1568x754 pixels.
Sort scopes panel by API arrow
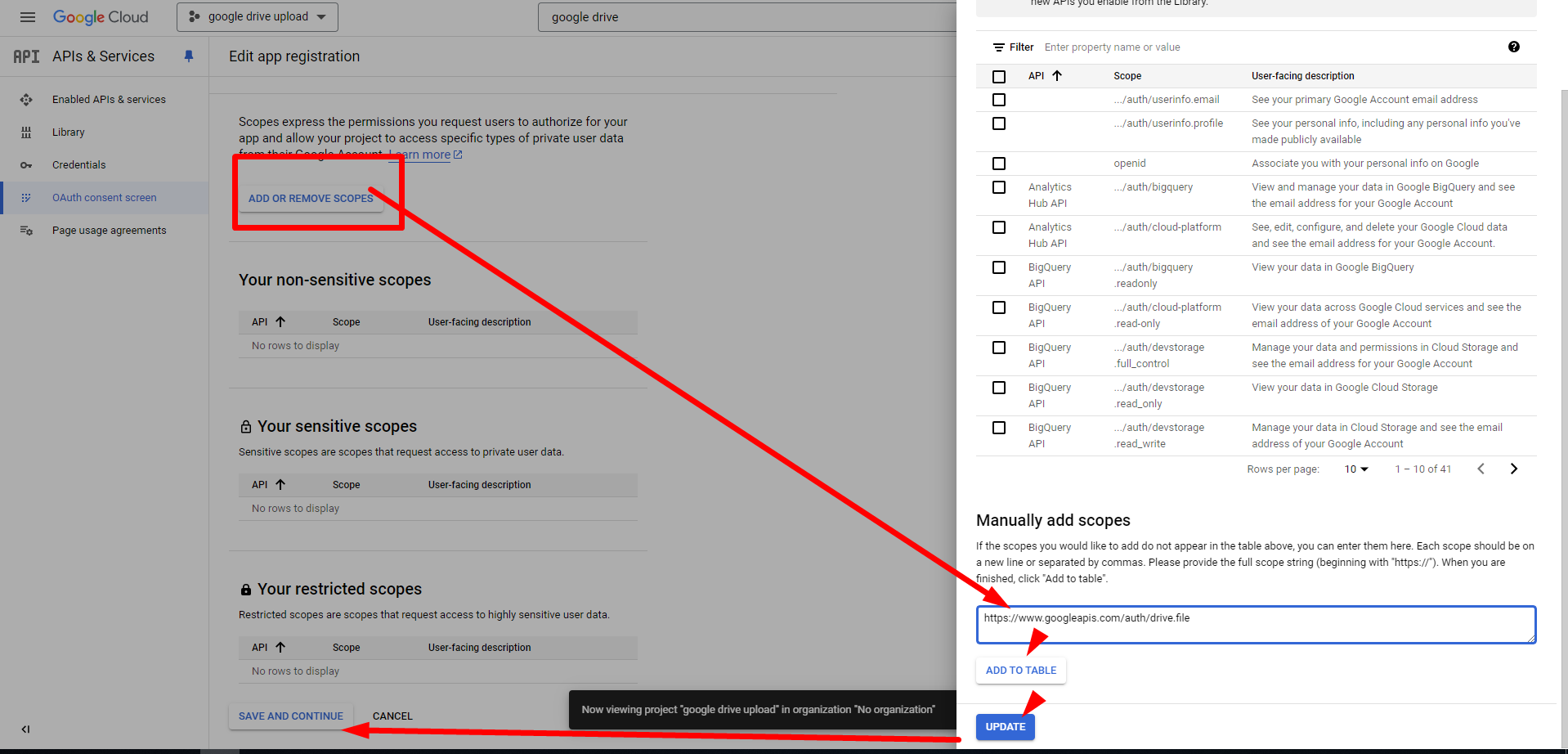tap(1057, 75)
